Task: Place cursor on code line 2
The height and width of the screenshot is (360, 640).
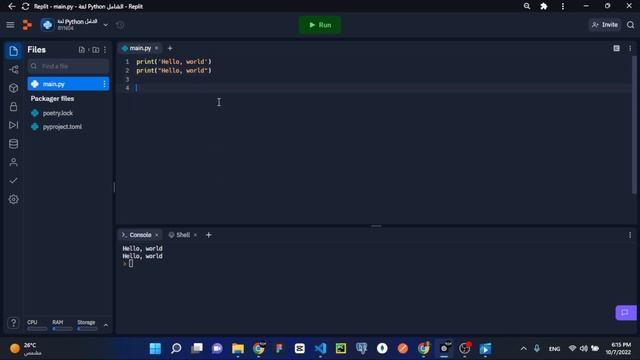Action: click(x=174, y=71)
